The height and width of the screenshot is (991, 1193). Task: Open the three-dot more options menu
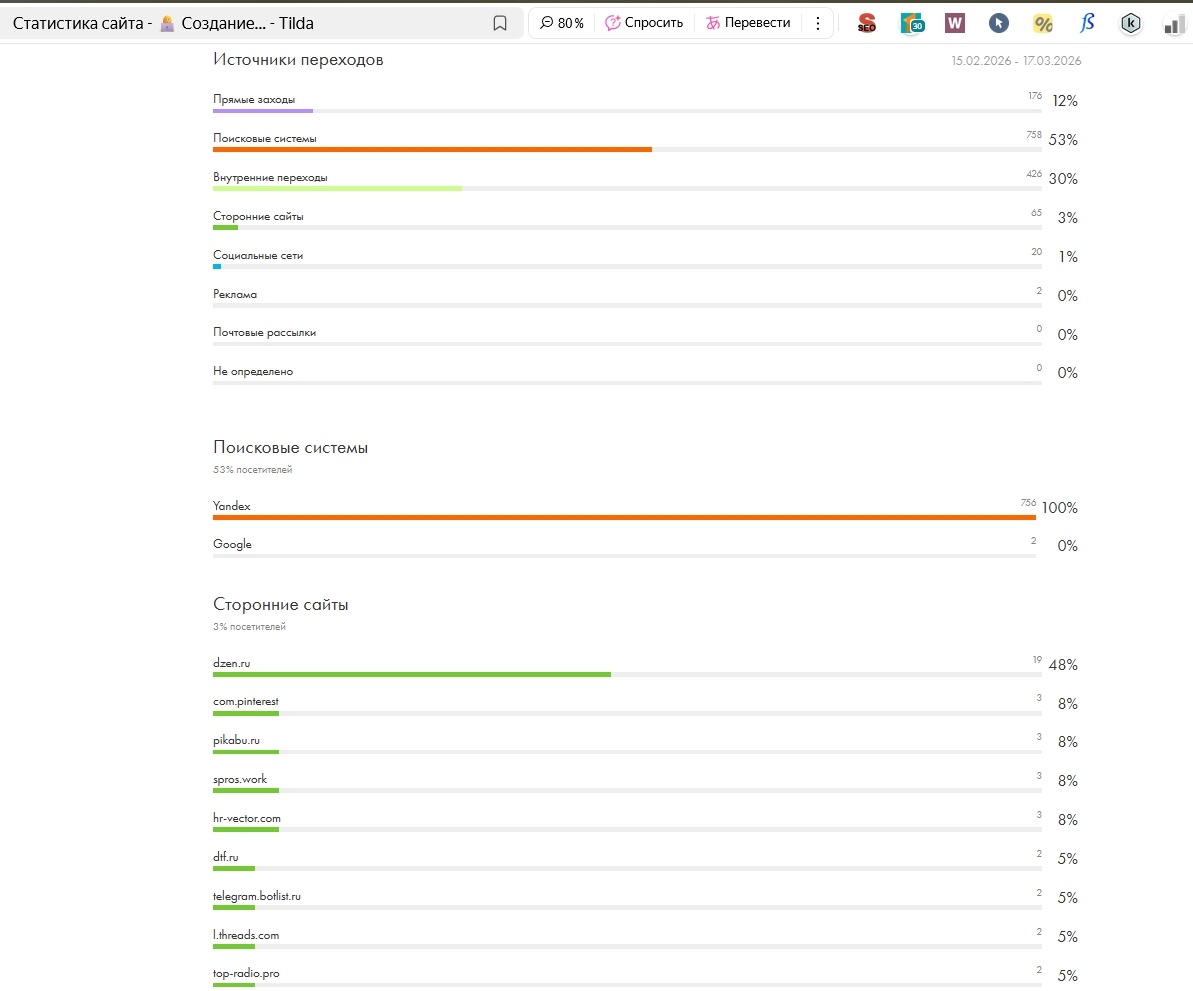pyautogui.click(x=818, y=23)
